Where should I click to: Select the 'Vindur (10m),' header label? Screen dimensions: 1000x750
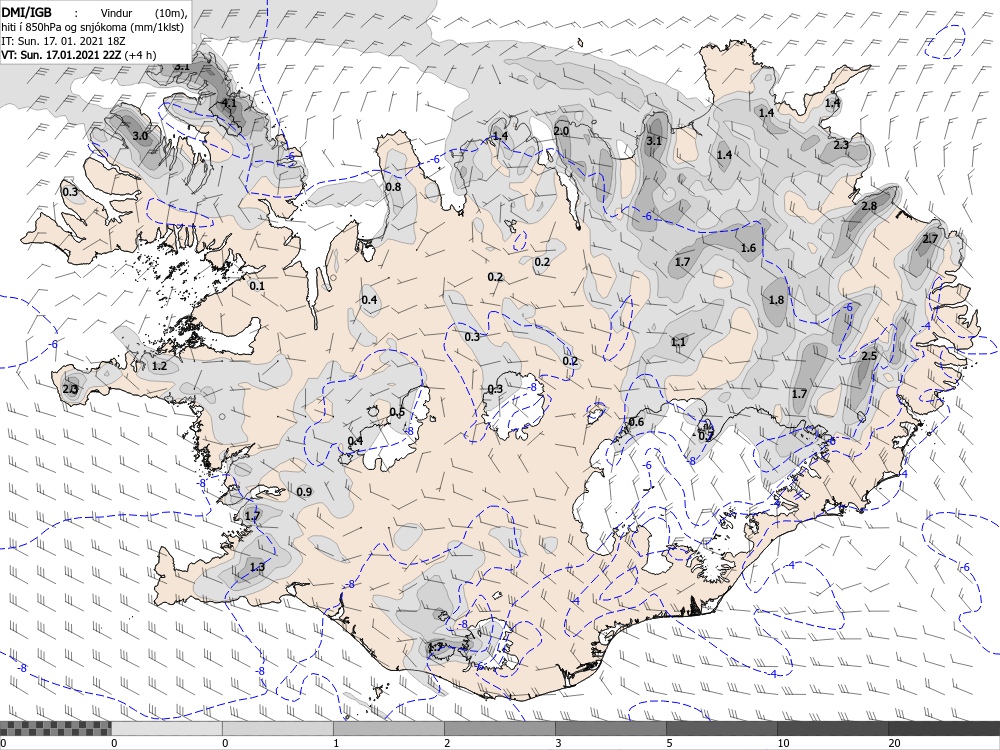click(x=143, y=13)
